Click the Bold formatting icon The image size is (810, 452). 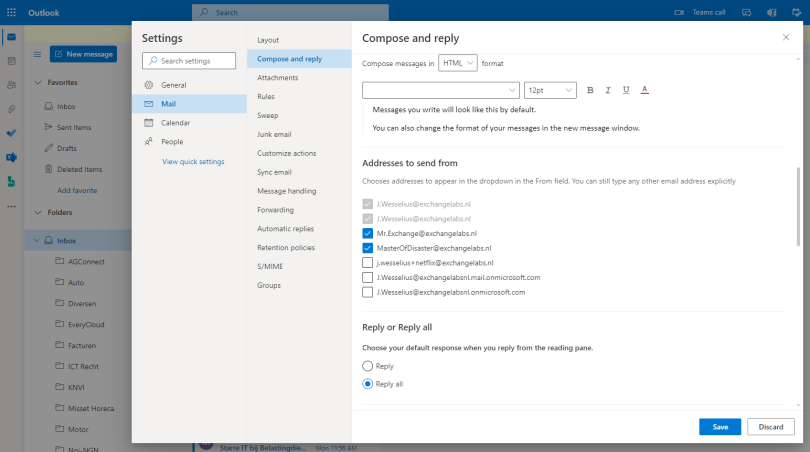[591, 90]
